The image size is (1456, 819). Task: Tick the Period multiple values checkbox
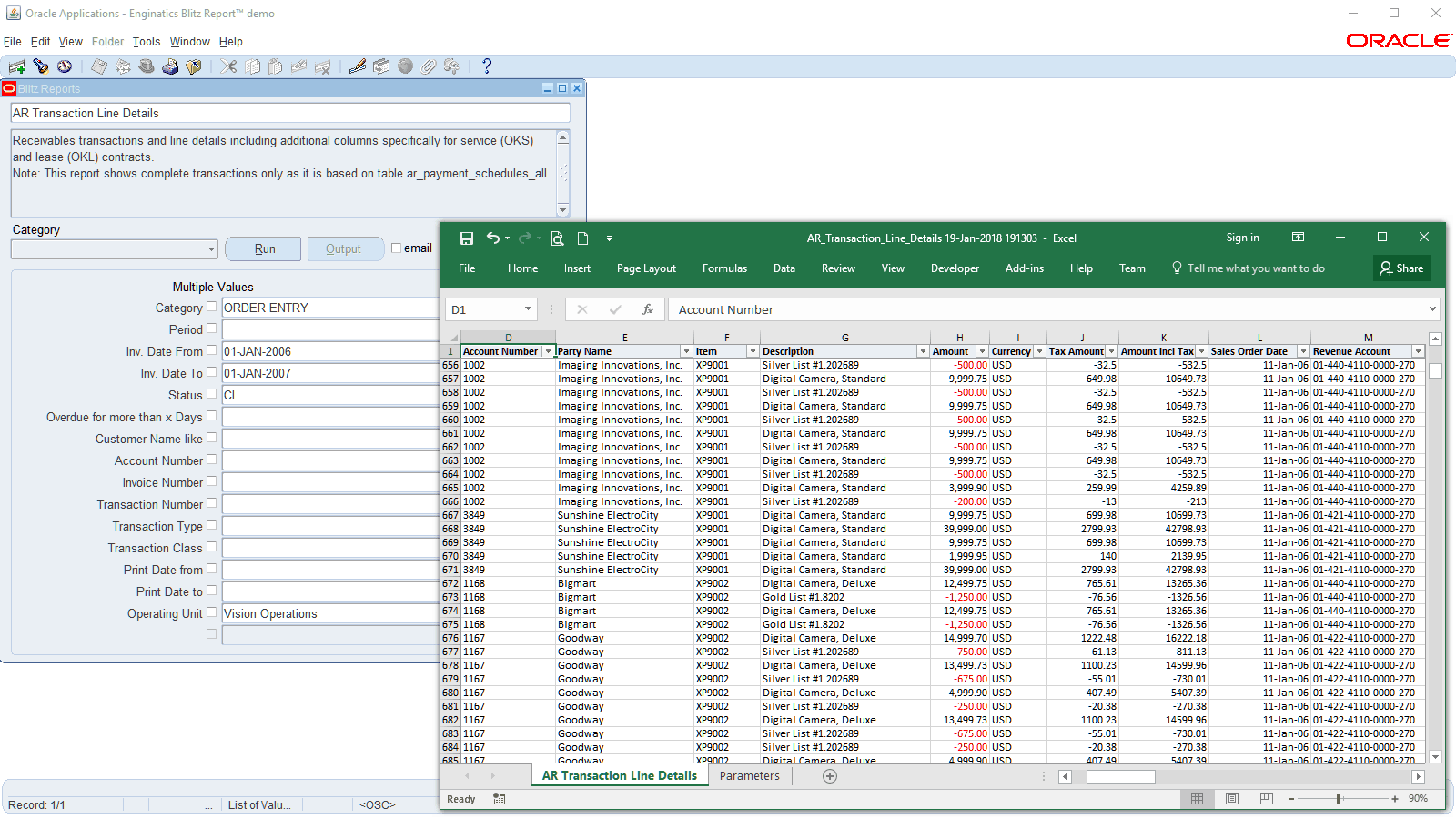212,329
